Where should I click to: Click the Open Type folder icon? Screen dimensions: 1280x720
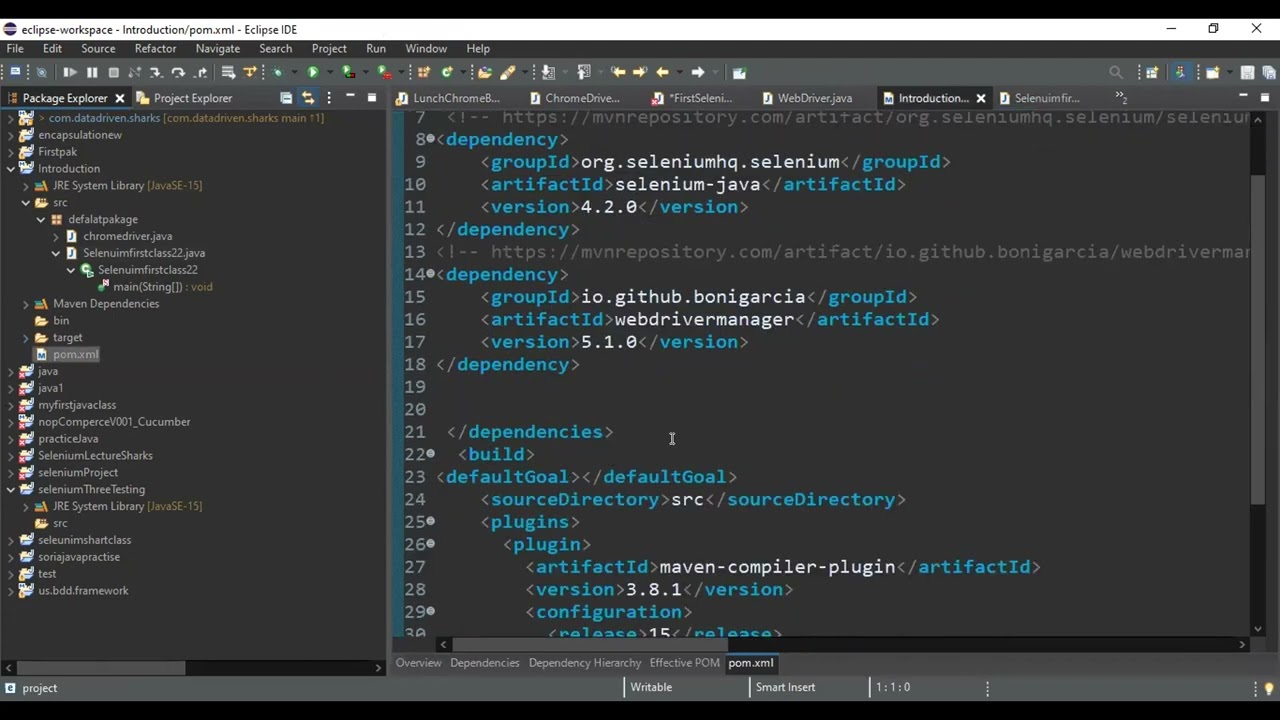(x=485, y=72)
